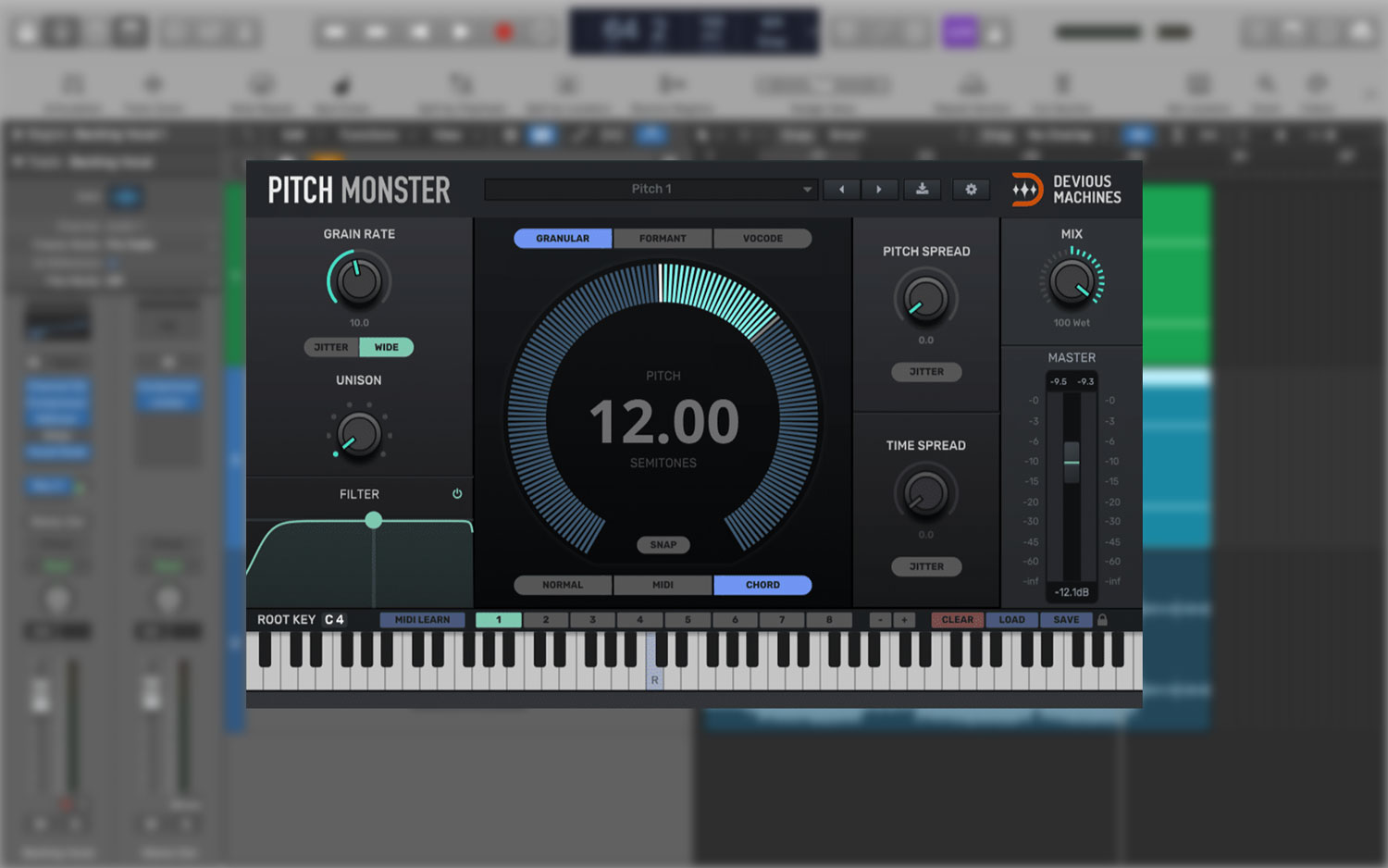Toggle the Snap button below pitch
Viewport: 1388px width, 868px height.
[x=663, y=545]
